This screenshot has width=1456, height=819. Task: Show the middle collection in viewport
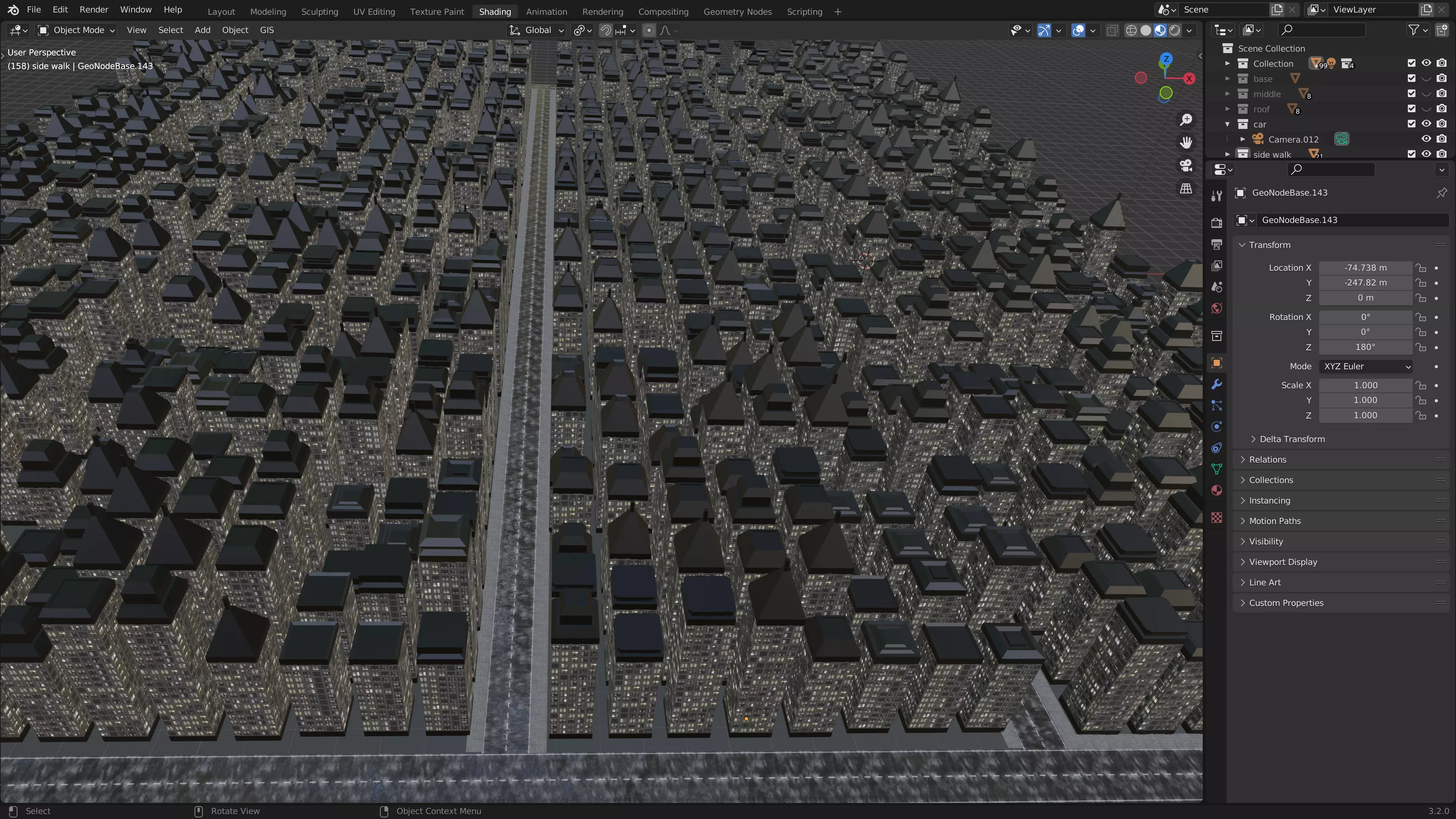[1426, 94]
